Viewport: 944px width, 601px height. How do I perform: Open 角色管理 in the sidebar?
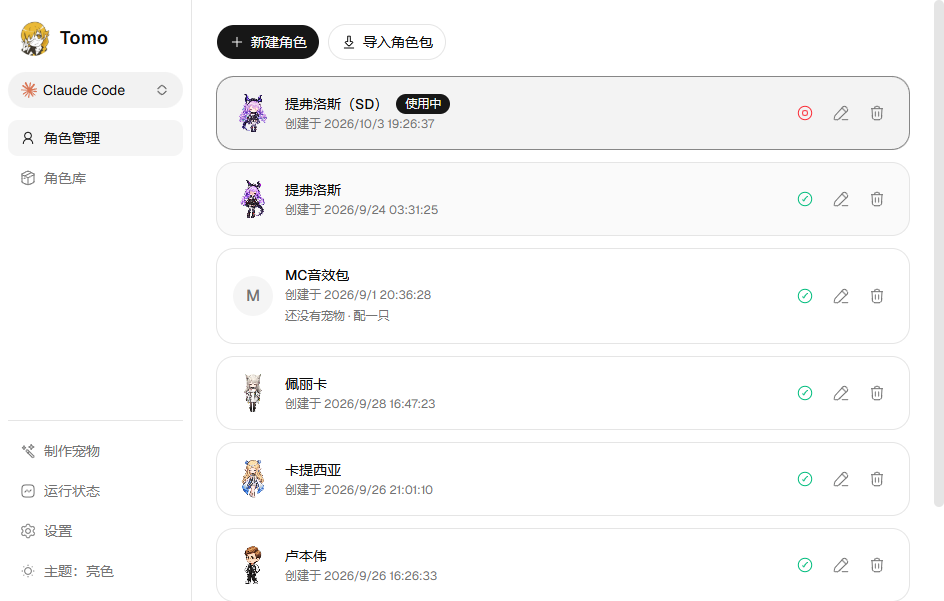95,138
